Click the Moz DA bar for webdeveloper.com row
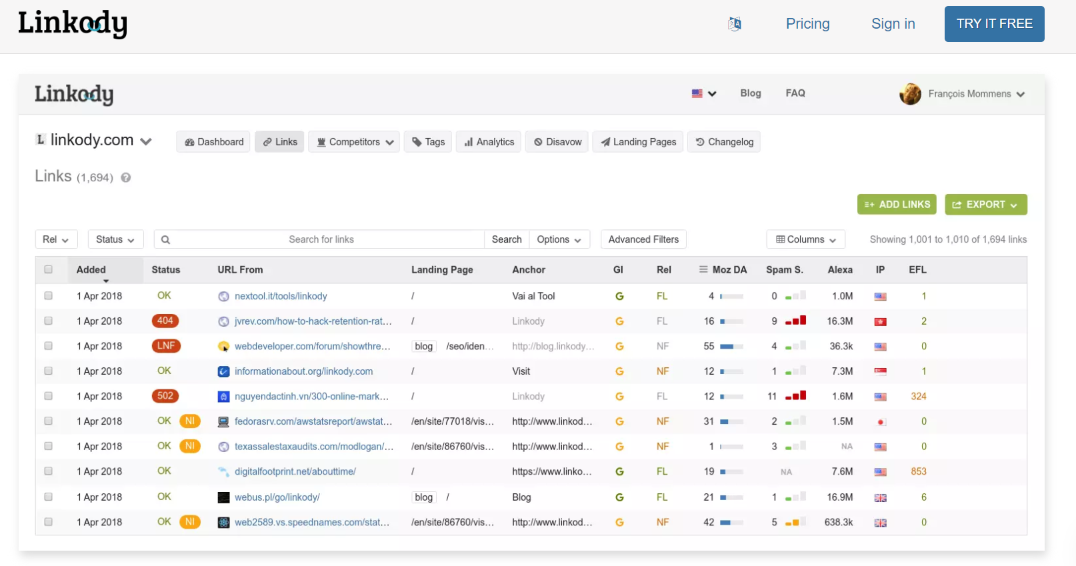Viewport: 1076px width, 566px height. click(732, 346)
